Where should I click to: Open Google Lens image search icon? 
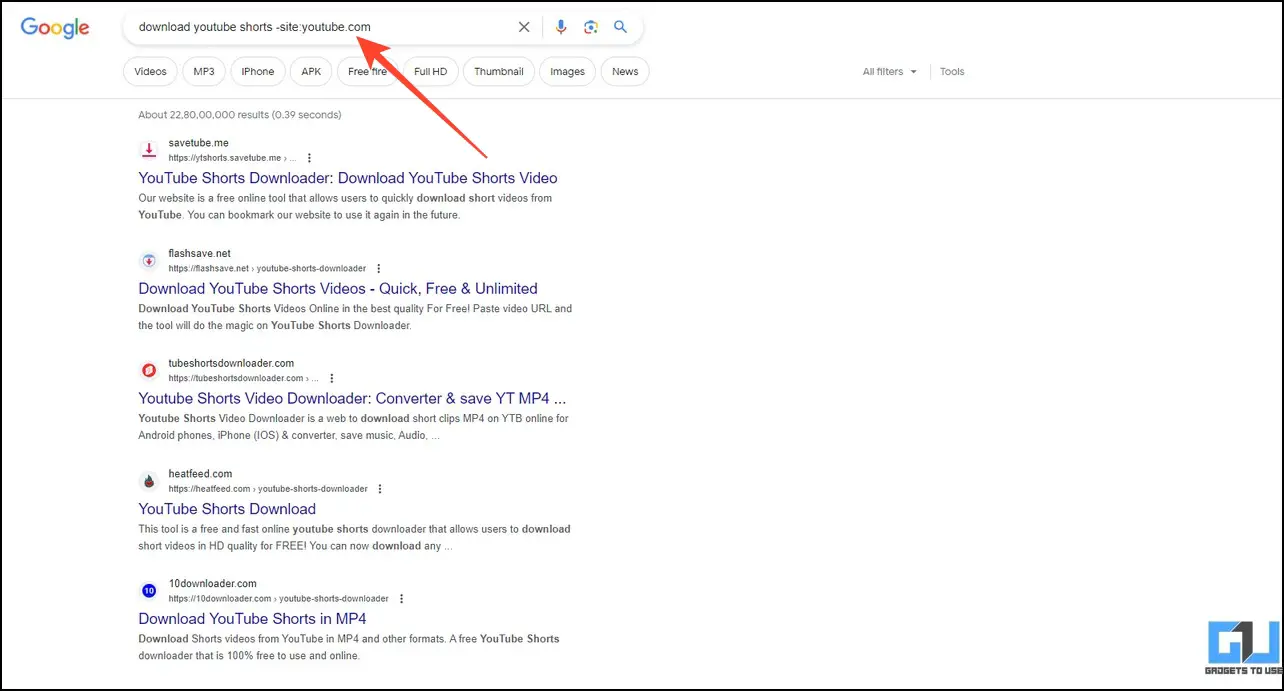[x=591, y=27]
